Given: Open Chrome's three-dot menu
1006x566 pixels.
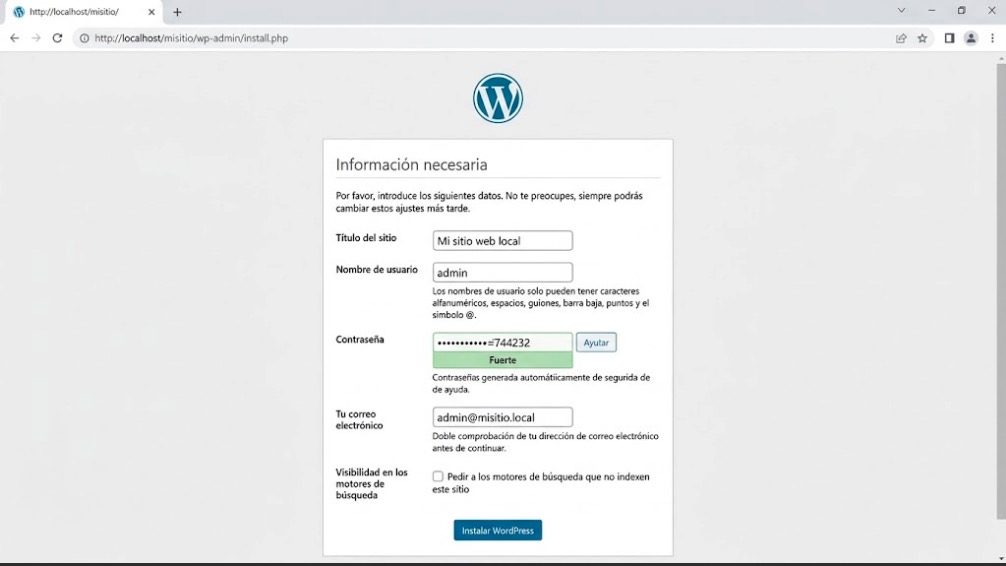Looking at the screenshot, I should tap(993, 39).
